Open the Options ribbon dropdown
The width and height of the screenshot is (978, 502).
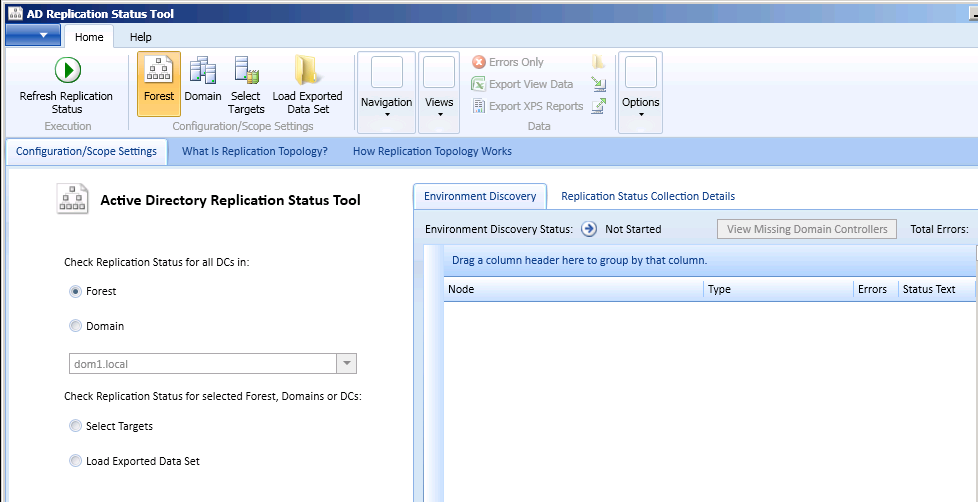tap(640, 88)
